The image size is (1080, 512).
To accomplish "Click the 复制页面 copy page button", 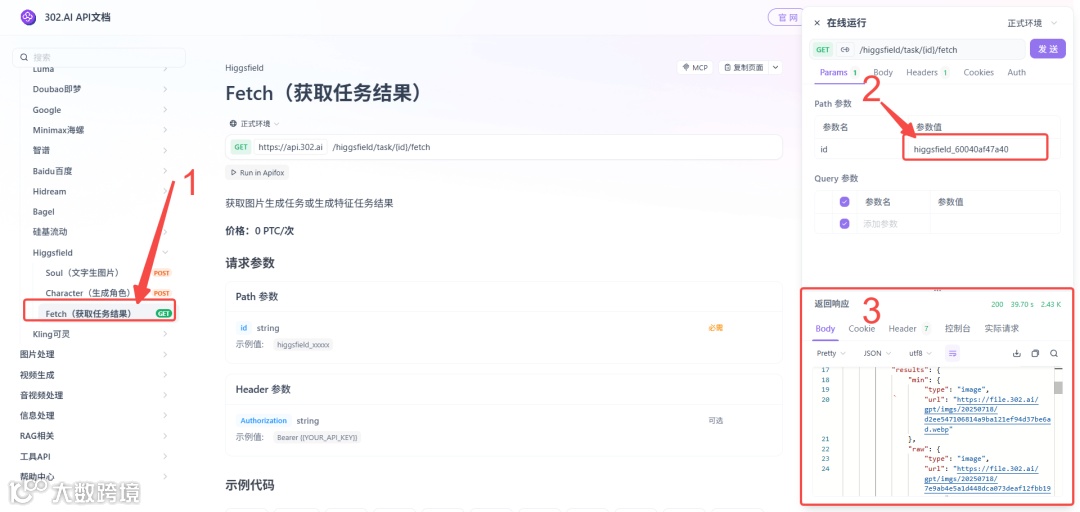I will (x=742, y=68).
